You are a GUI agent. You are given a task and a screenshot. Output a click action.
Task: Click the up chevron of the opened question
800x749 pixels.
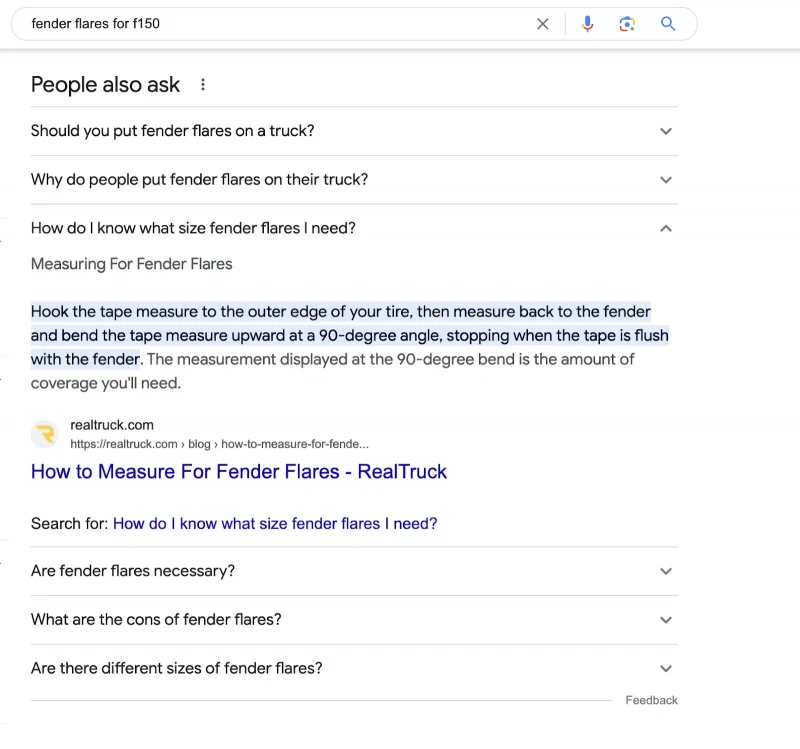point(666,229)
